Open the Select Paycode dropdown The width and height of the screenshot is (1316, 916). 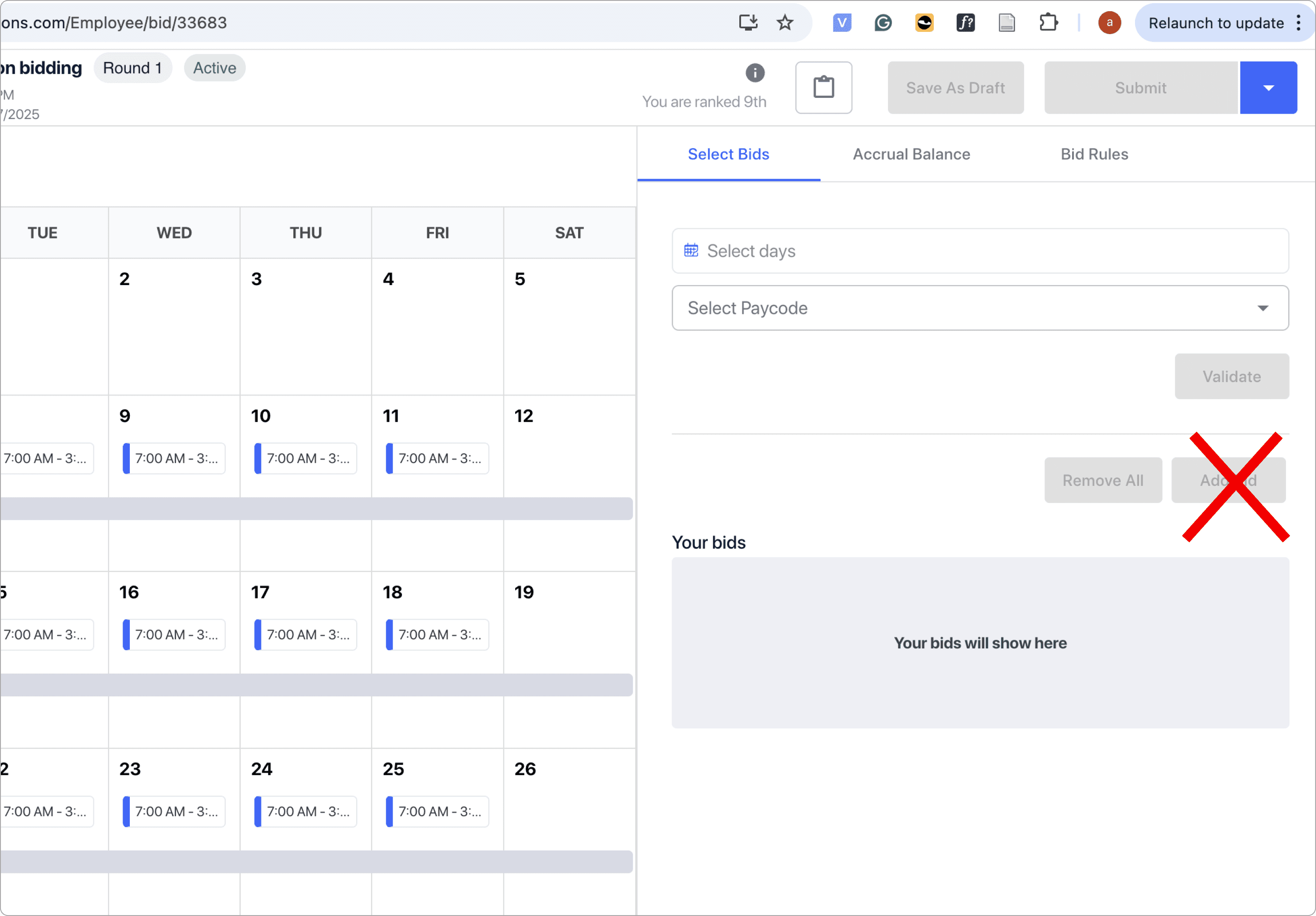pos(980,308)
